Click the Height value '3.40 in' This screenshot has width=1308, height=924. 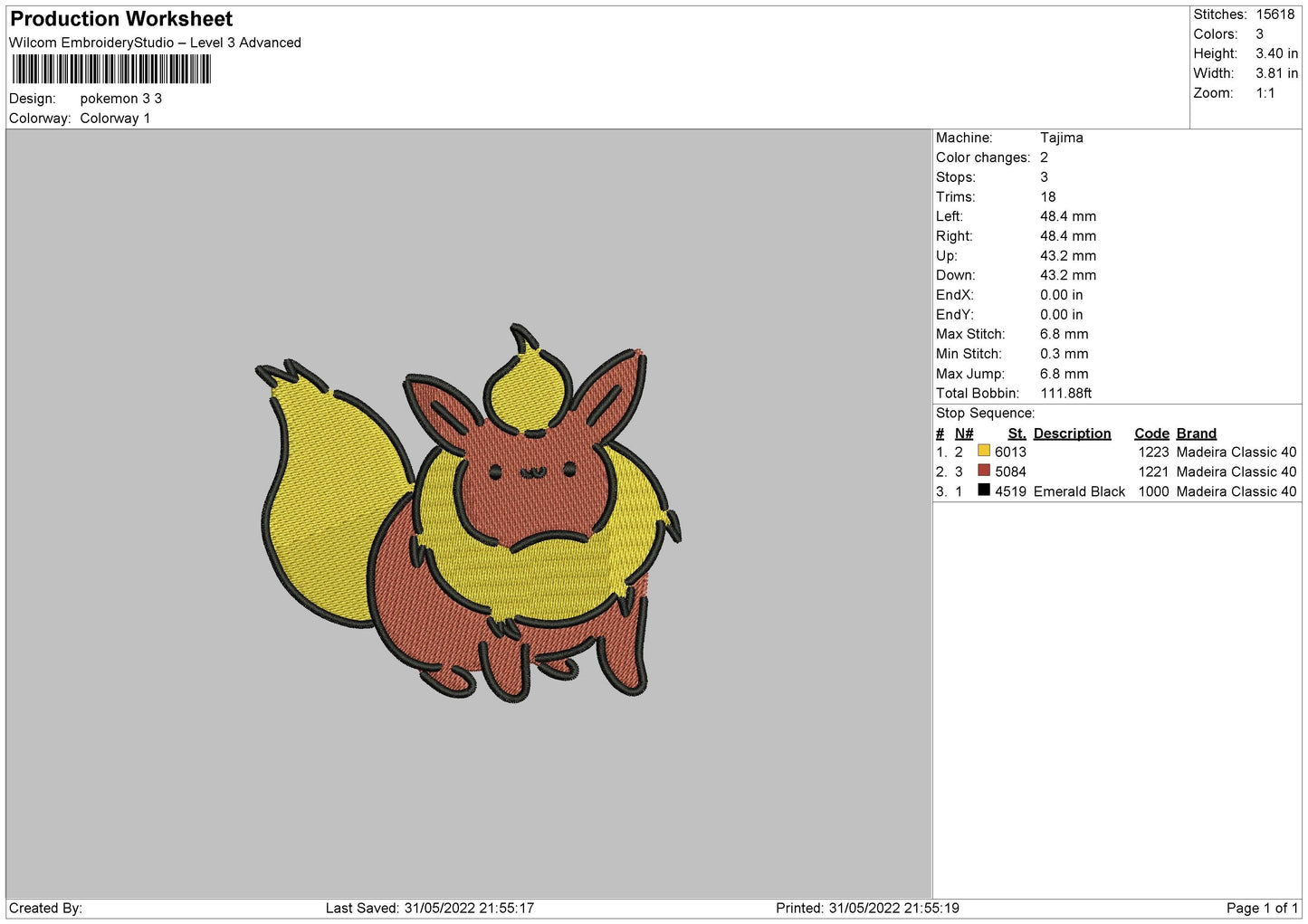tap(1276, 54)
